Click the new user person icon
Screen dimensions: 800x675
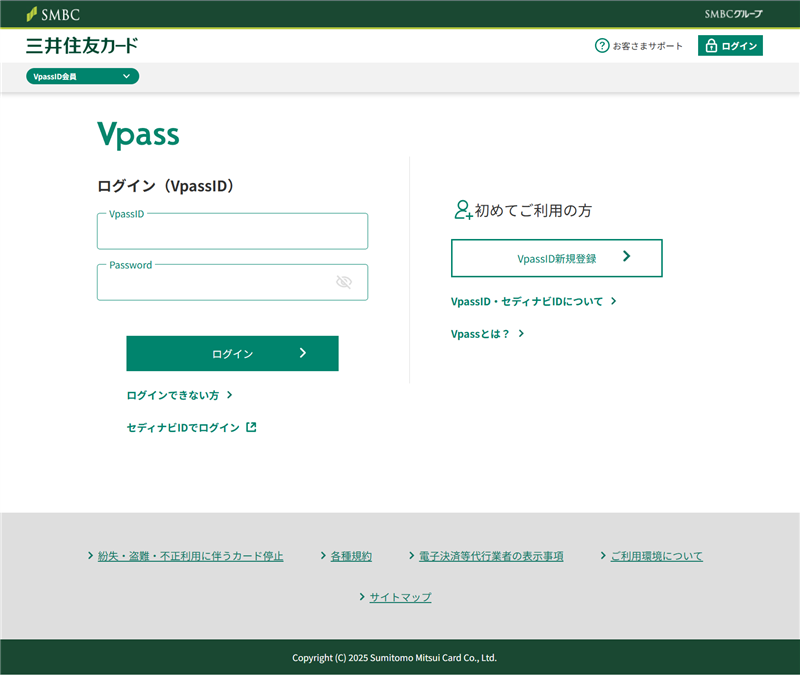pyautogui.click(x=462, y=210)
